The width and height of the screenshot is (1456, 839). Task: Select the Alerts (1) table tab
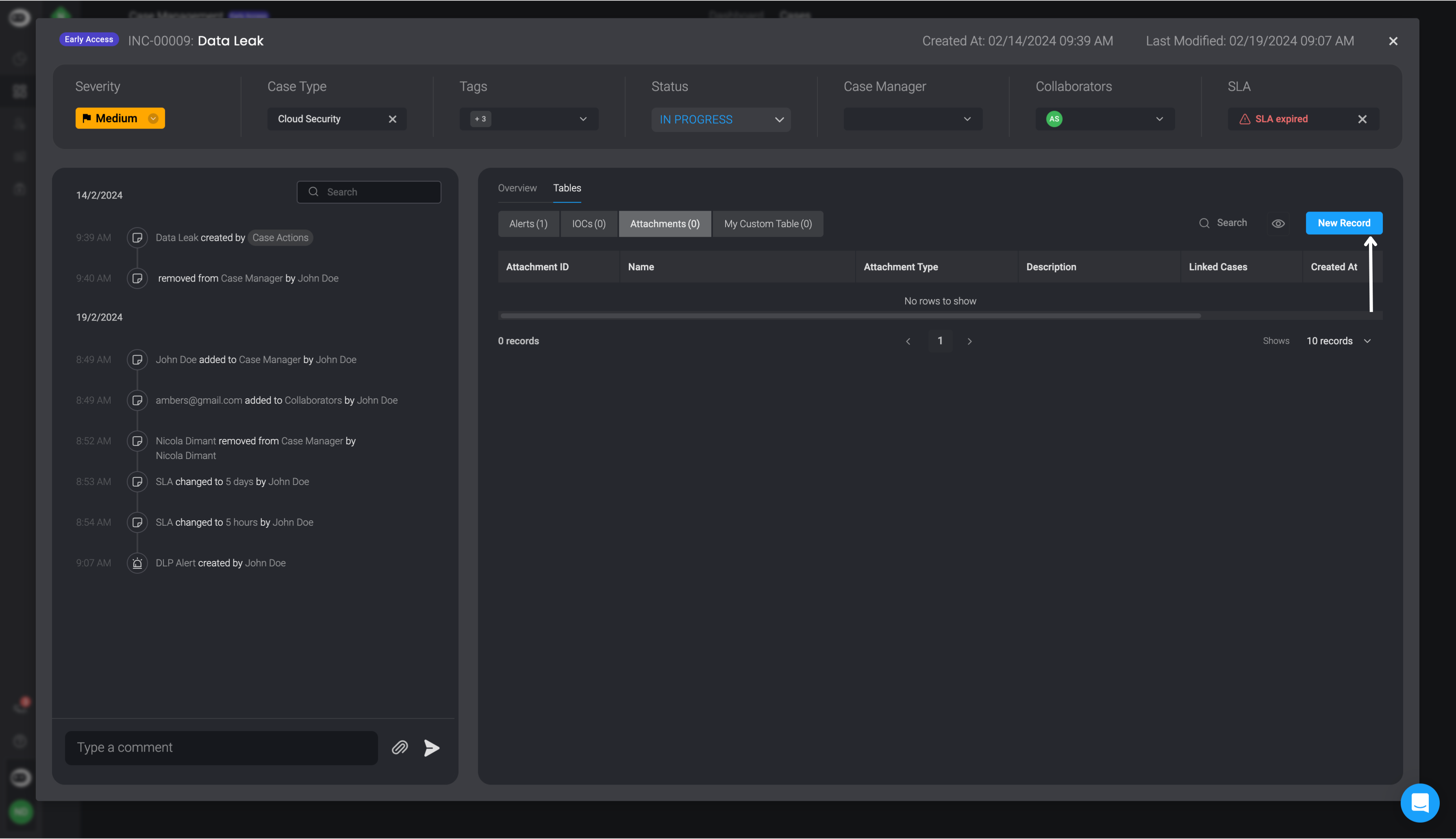click(x=527, y=223)
